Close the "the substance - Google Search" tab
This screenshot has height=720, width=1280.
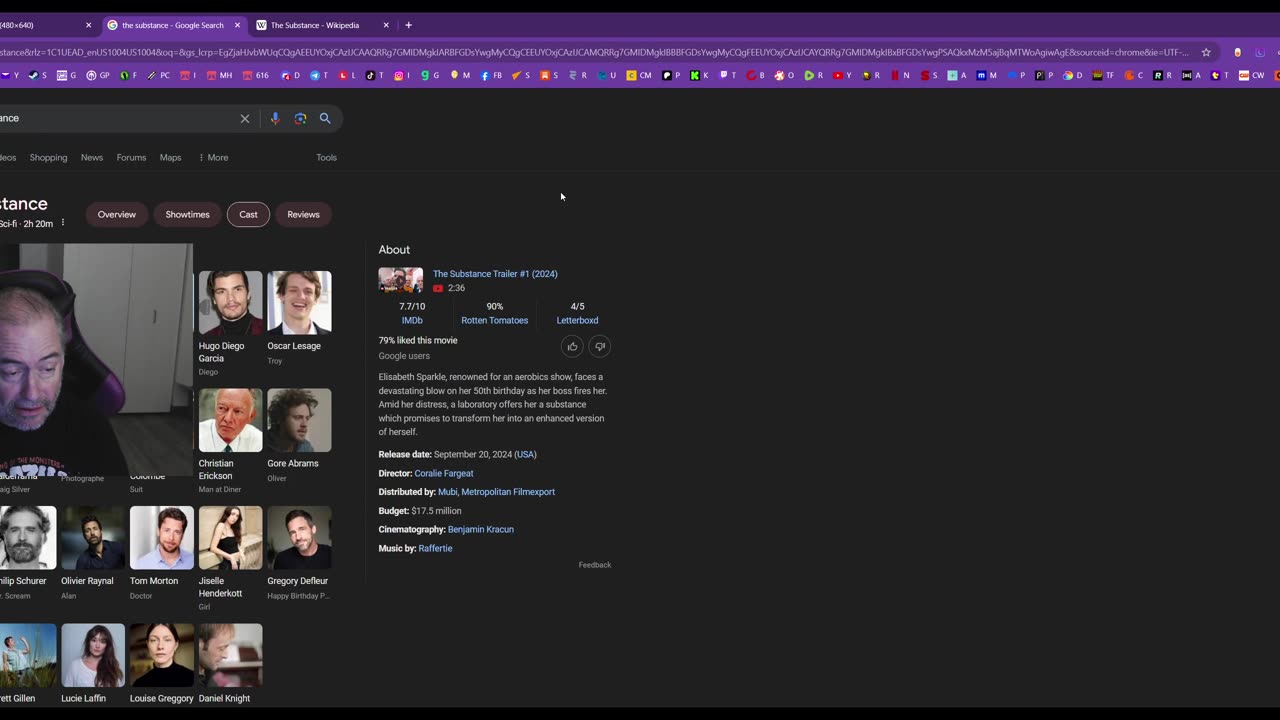[237, 25]
